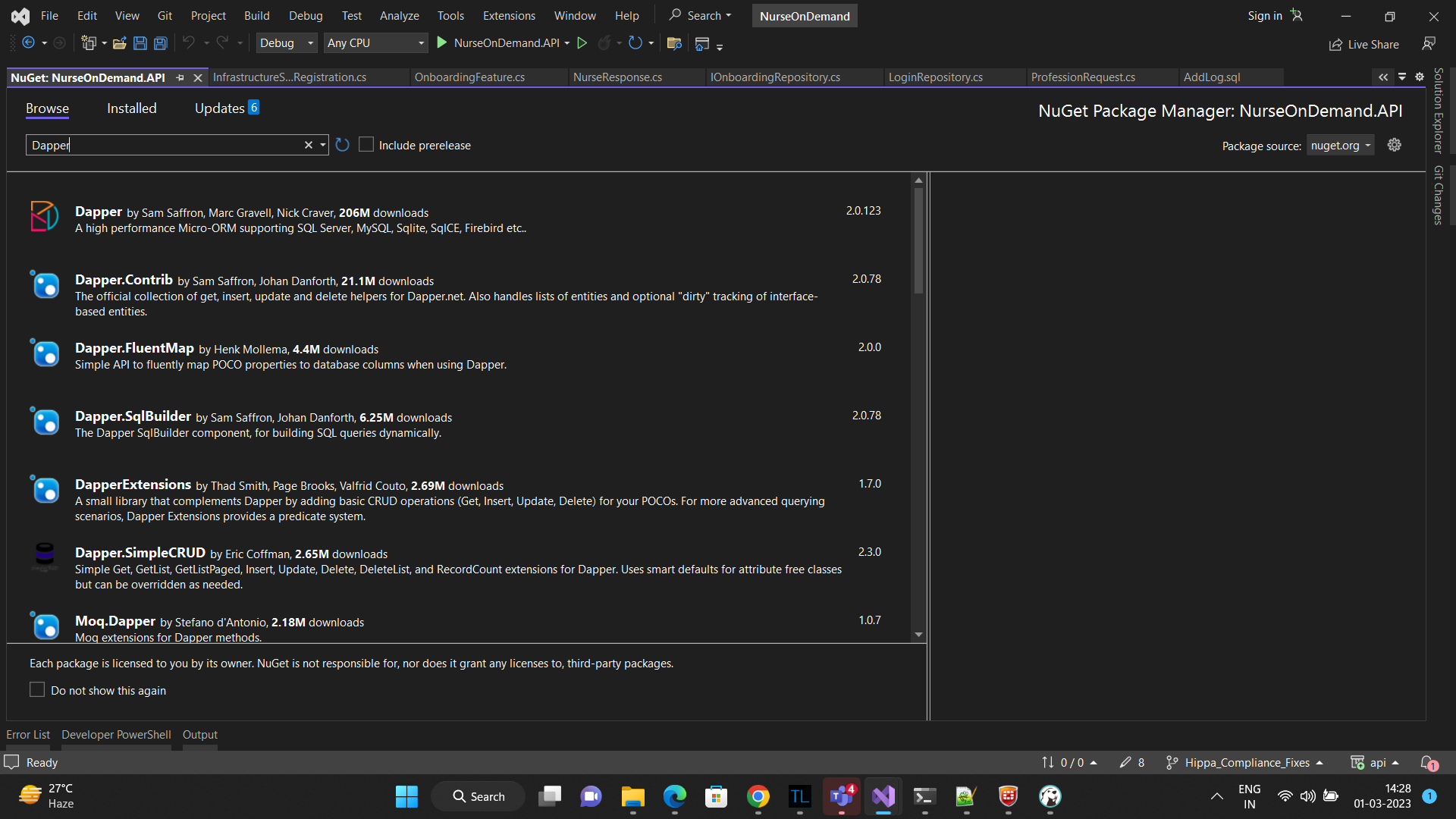
Task: Open NuGet package source settings gear
Action: pyautogui.click(x=1394, y=145)
